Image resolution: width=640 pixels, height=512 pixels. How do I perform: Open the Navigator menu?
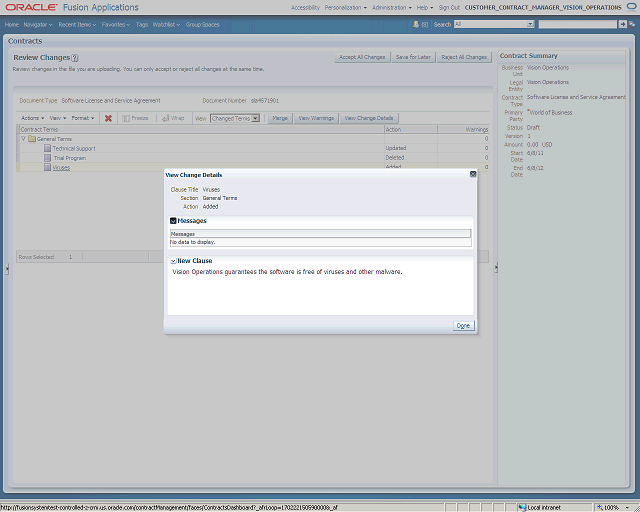[x=38, y=24]
